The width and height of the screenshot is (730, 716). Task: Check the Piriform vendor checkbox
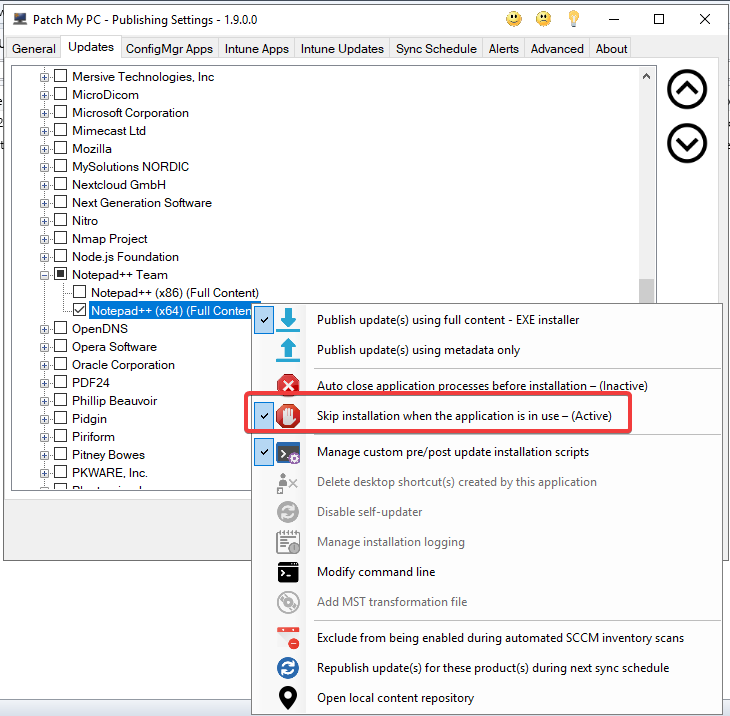coord(61,436)
